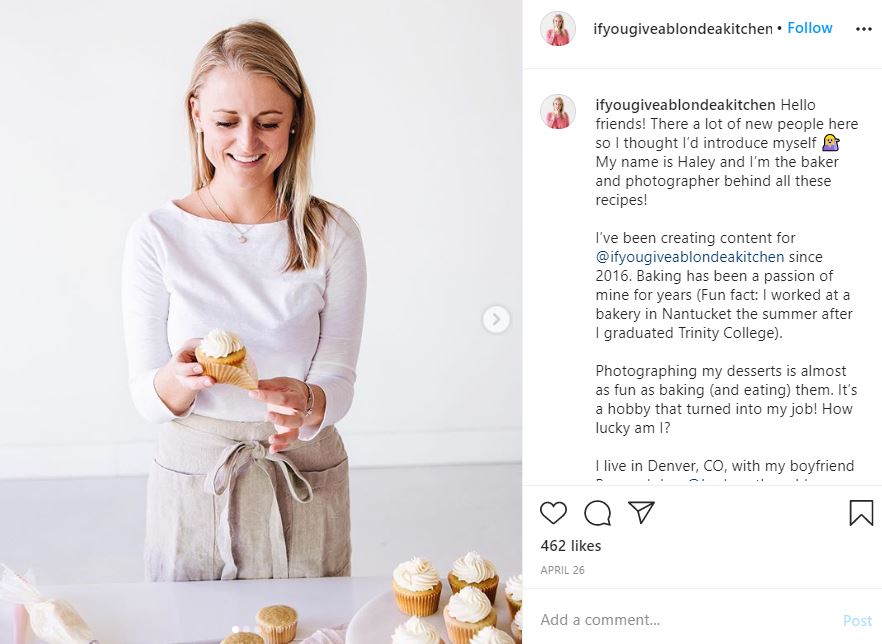Open the three-dot more options menu
This screenshot has height=644, width=882.
pos(863,29)
